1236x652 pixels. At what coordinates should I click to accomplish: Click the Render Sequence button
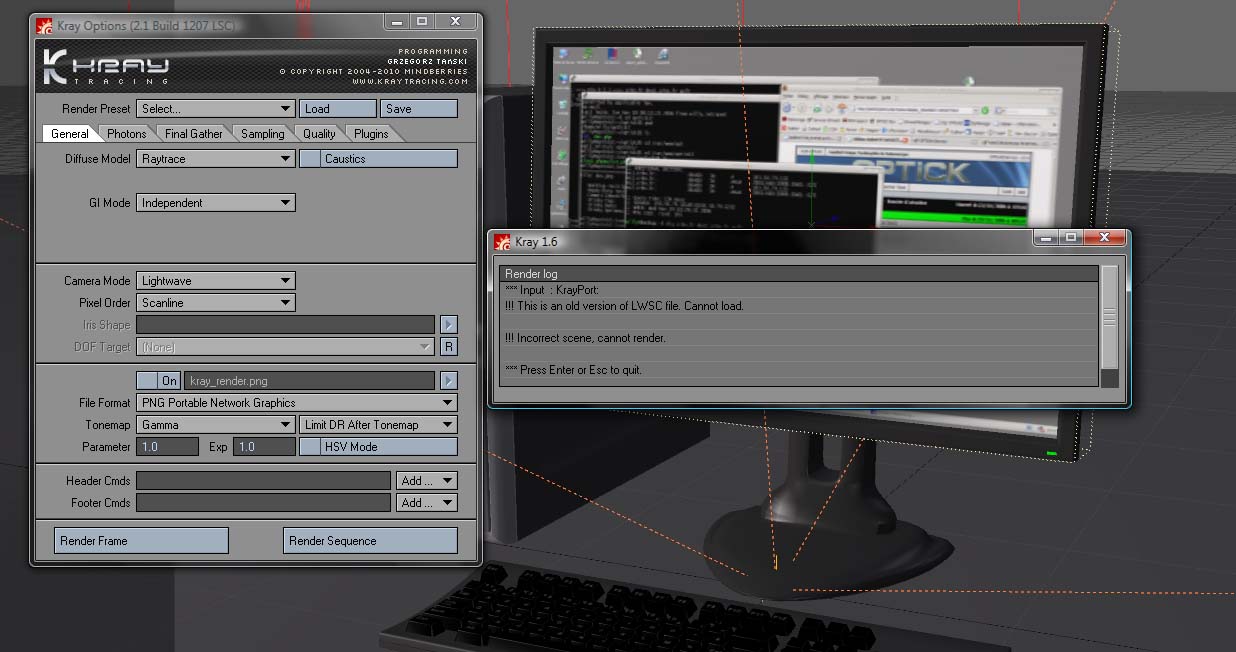[370, 541]
